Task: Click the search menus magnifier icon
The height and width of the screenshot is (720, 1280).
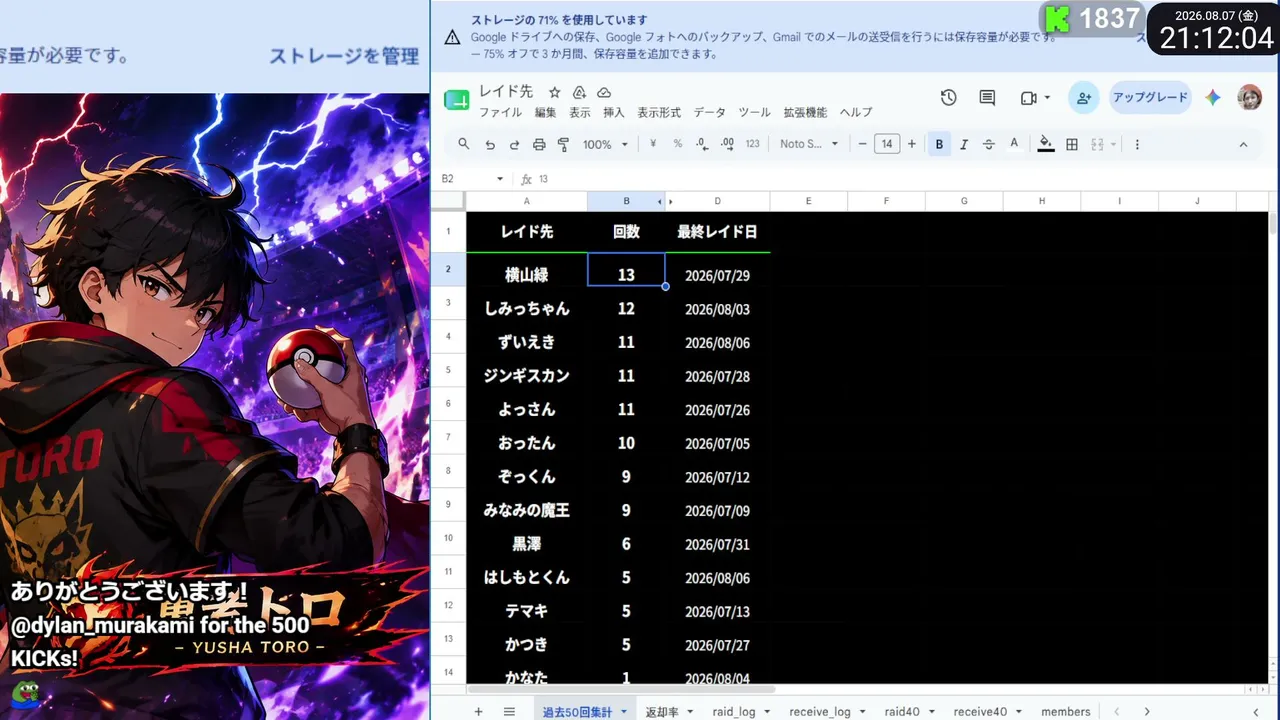Action: [x=464, y=144]
